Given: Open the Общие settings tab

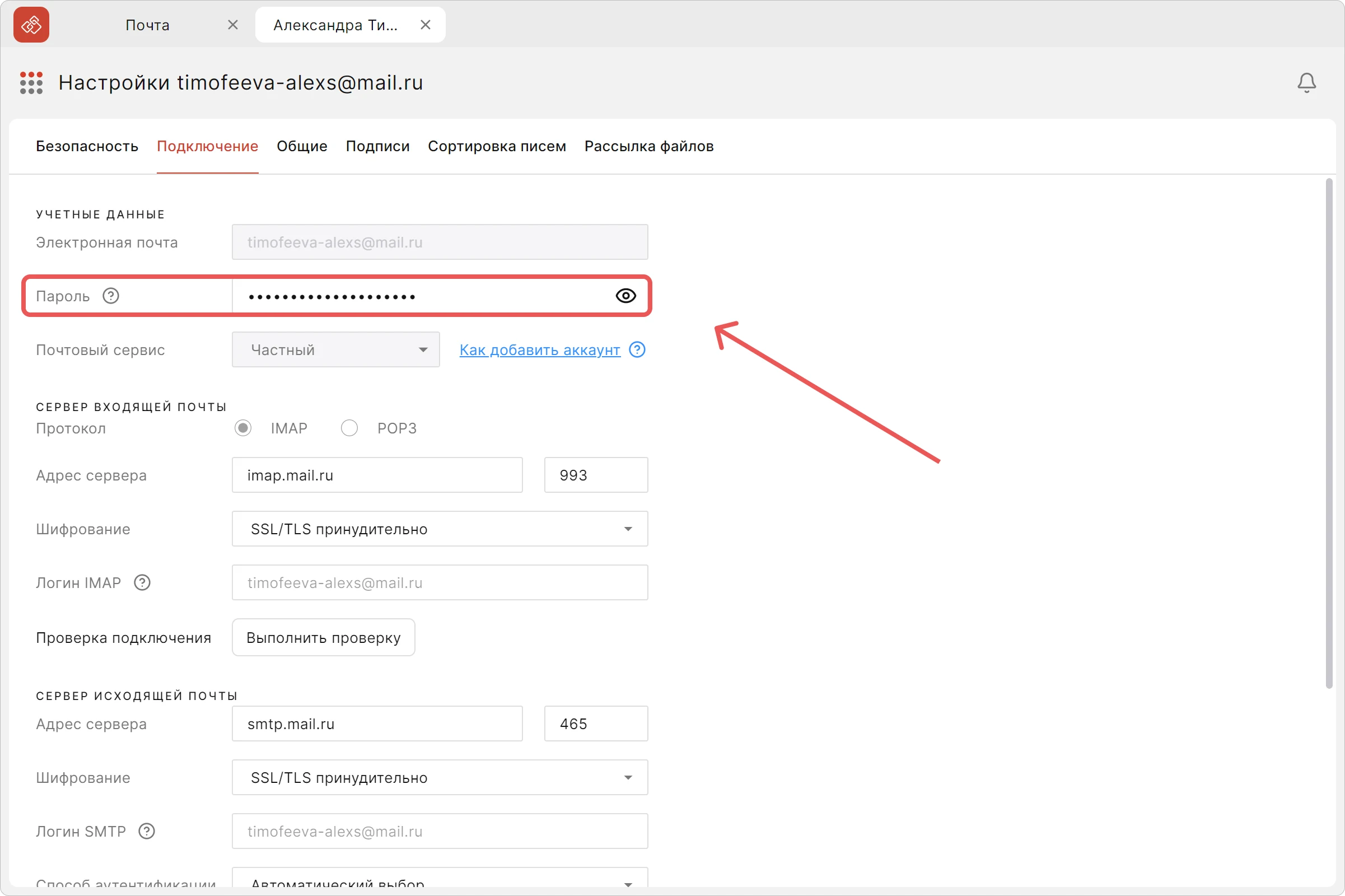Looking at the screenshot, I should click(x=302, y=146).
